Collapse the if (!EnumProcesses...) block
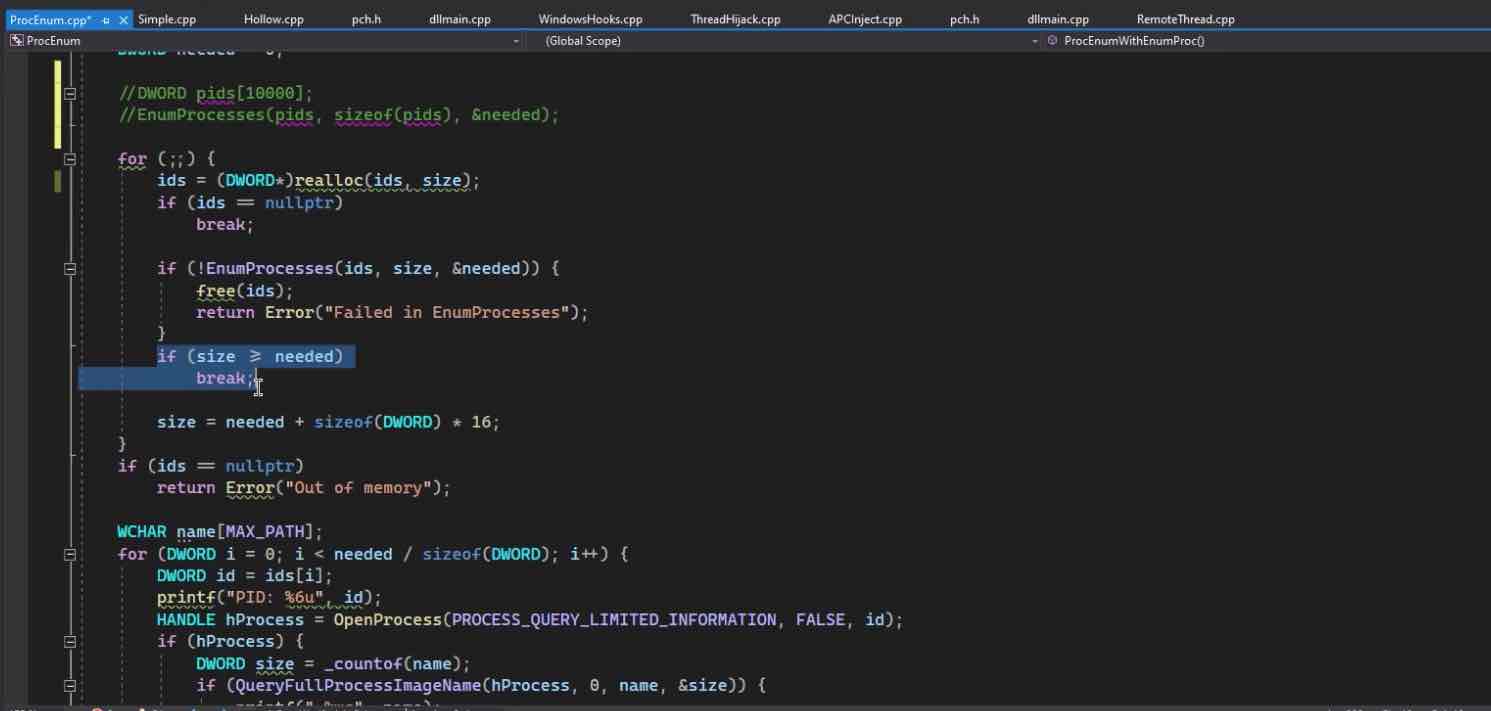Image resolution: width=1491 pixels, height=711 pixels. pyautogui.click(x=70, y=269)
